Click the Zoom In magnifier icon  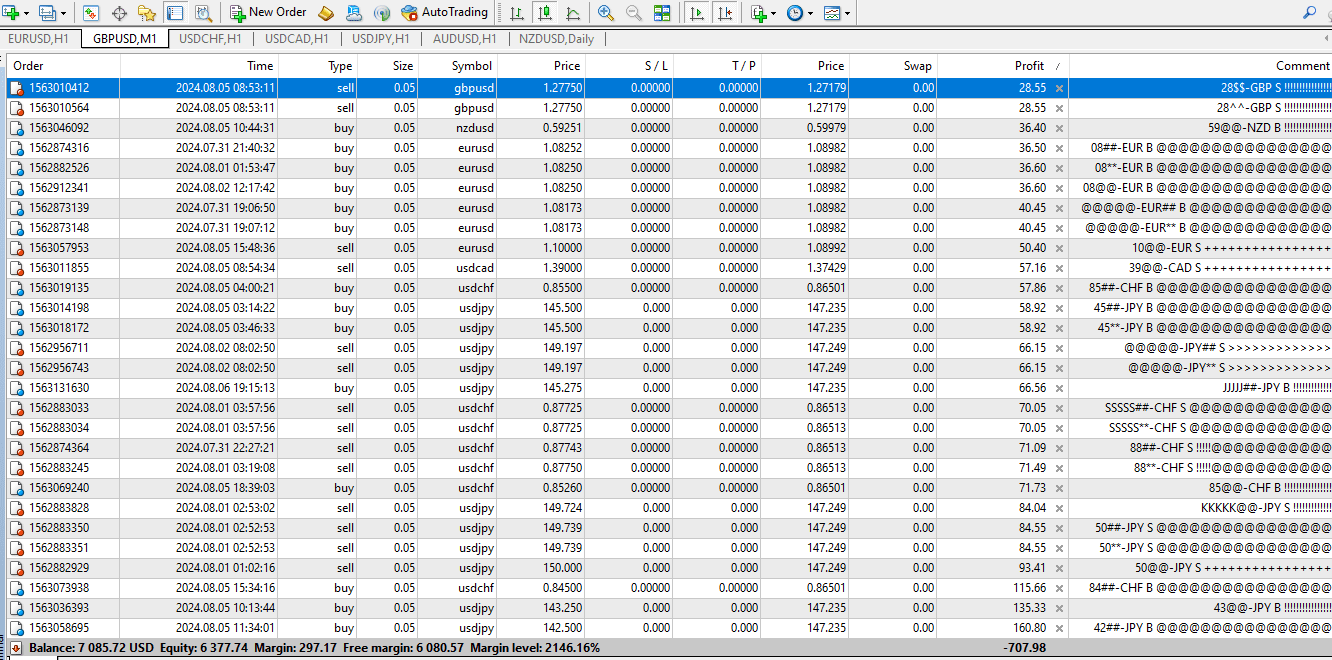click(x=606, y=13)
